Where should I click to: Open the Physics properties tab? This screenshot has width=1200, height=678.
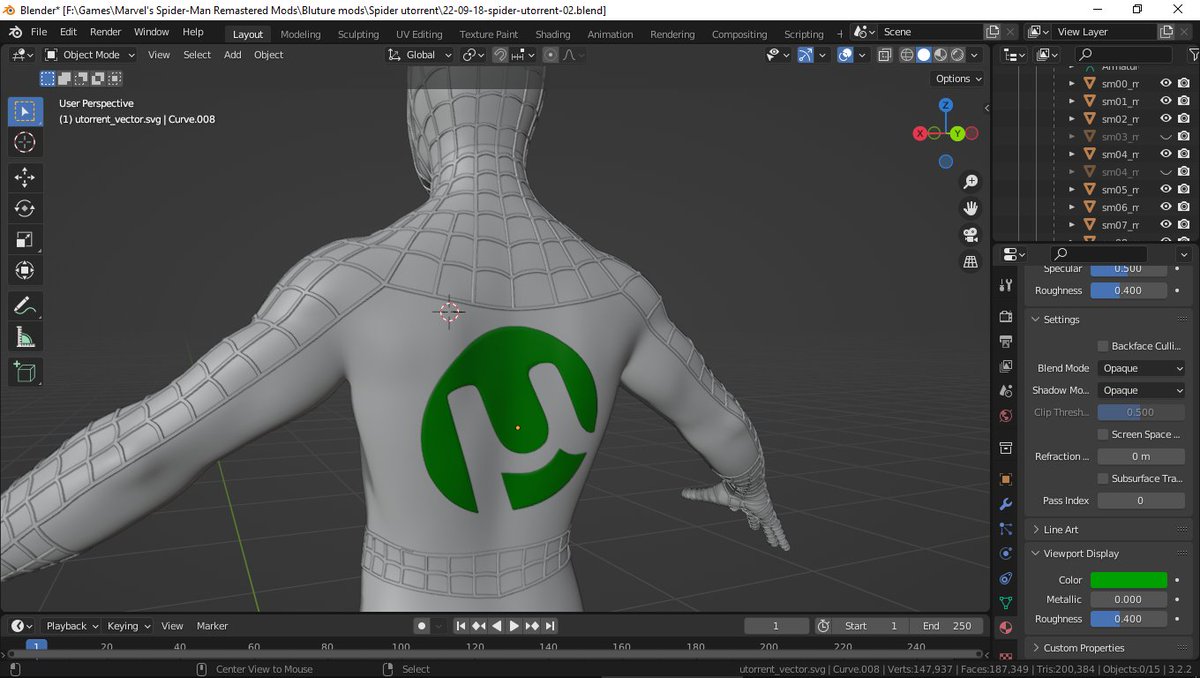(x=1006, y=553)
